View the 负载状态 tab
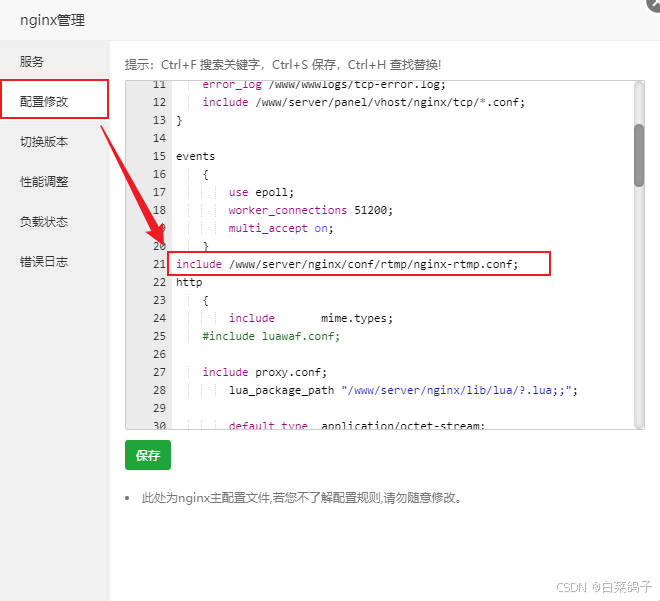This screenshot has height=601, width=660. pos(44,222)
